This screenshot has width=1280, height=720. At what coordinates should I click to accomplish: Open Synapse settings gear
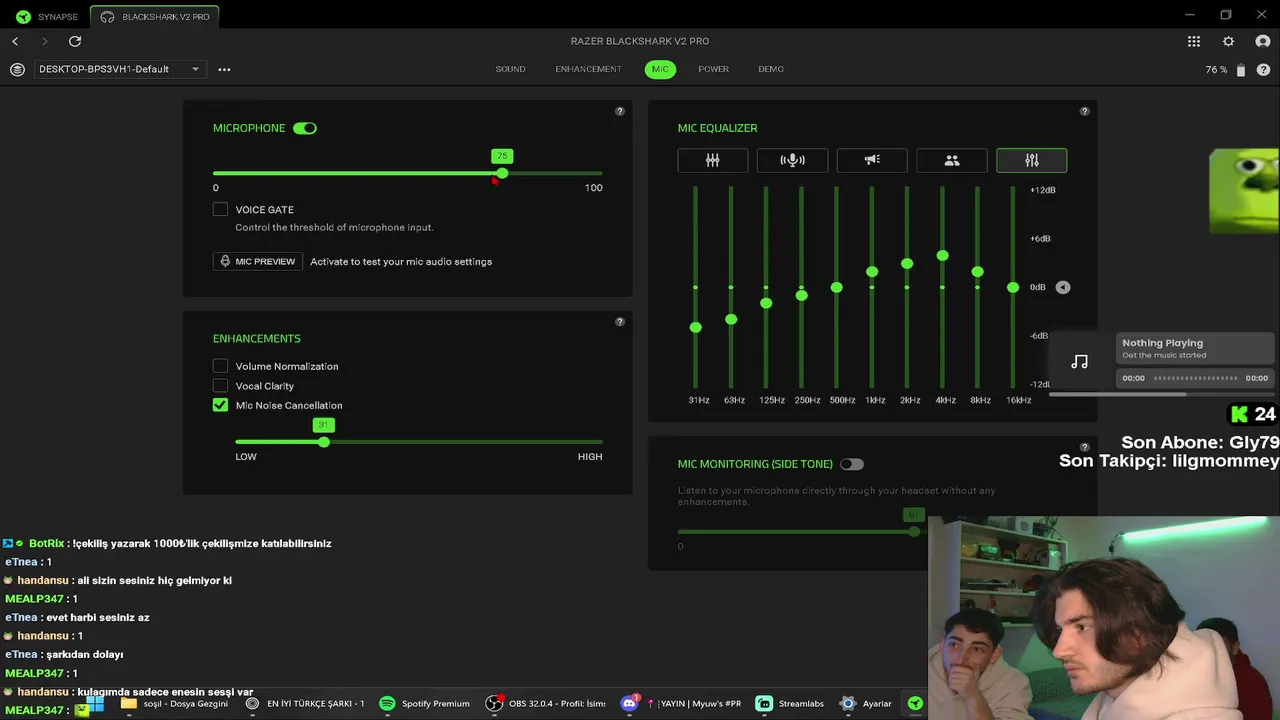1228,41
